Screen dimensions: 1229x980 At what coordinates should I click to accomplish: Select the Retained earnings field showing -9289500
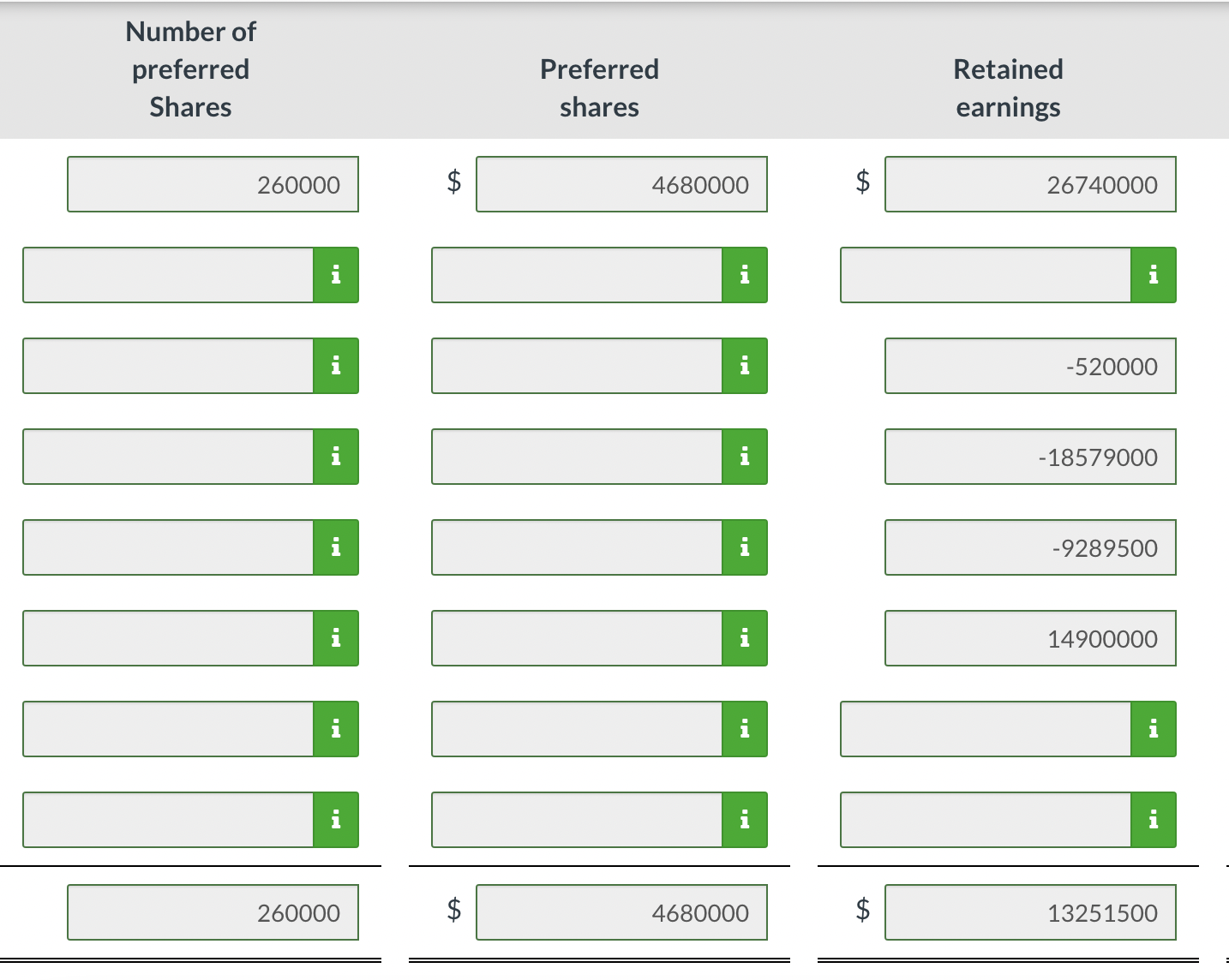coord(1030,547)
